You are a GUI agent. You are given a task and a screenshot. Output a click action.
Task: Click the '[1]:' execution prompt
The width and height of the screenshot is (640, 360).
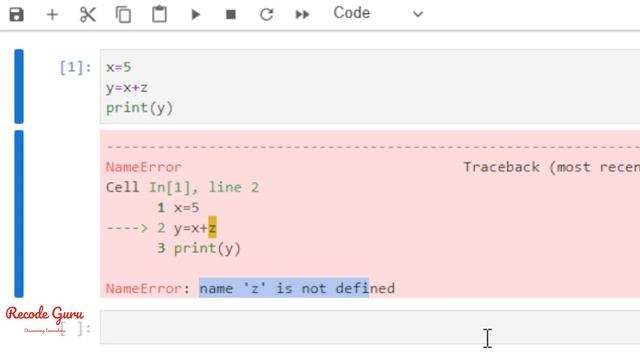[76, 67]
